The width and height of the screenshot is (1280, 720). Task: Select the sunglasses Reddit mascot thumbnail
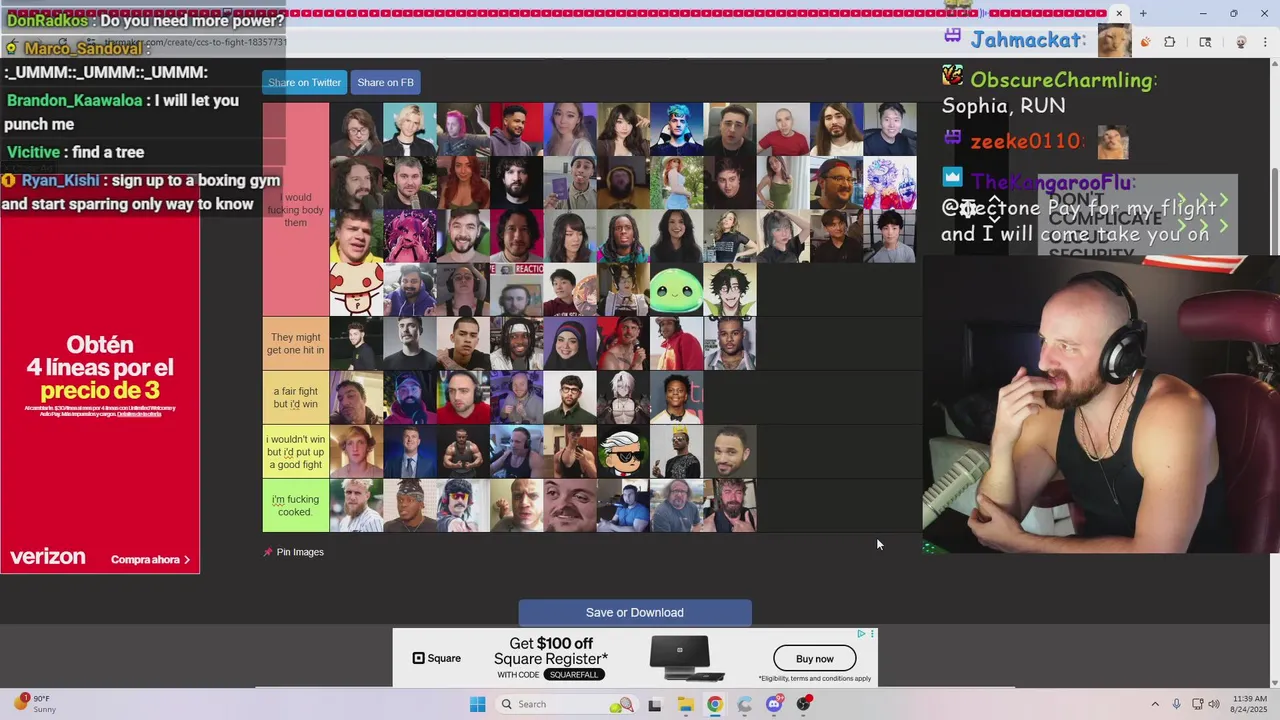click(623, 452)
